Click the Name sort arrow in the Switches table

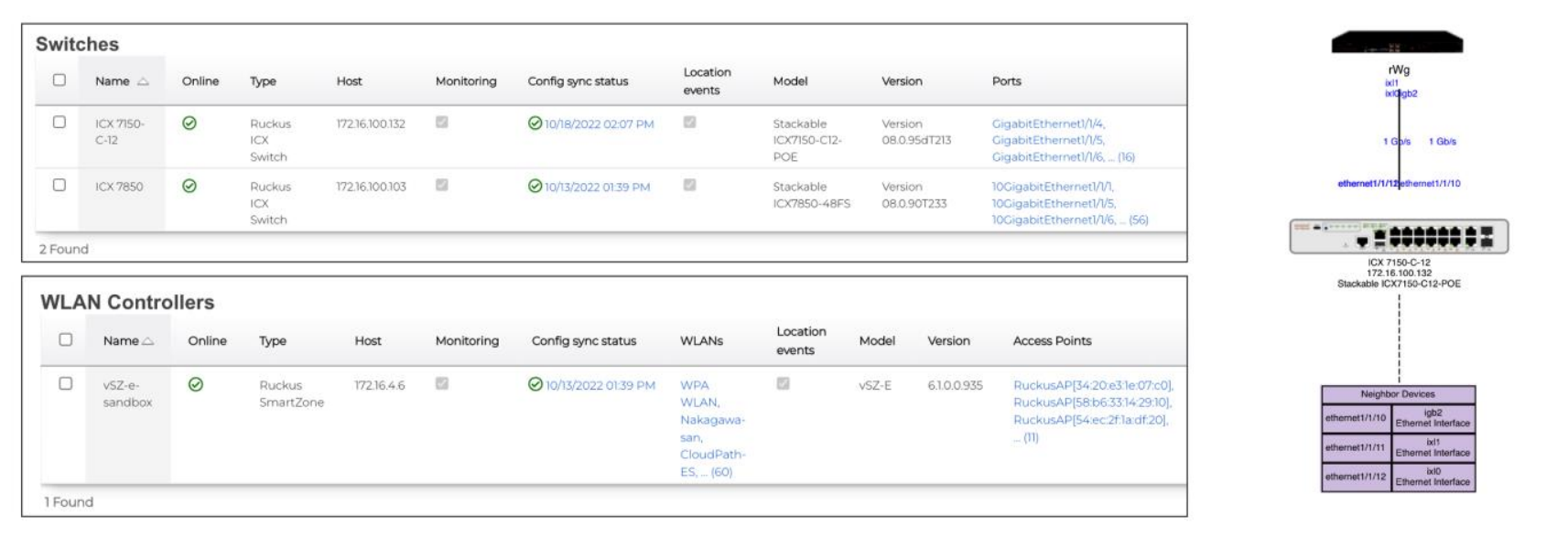143,81
